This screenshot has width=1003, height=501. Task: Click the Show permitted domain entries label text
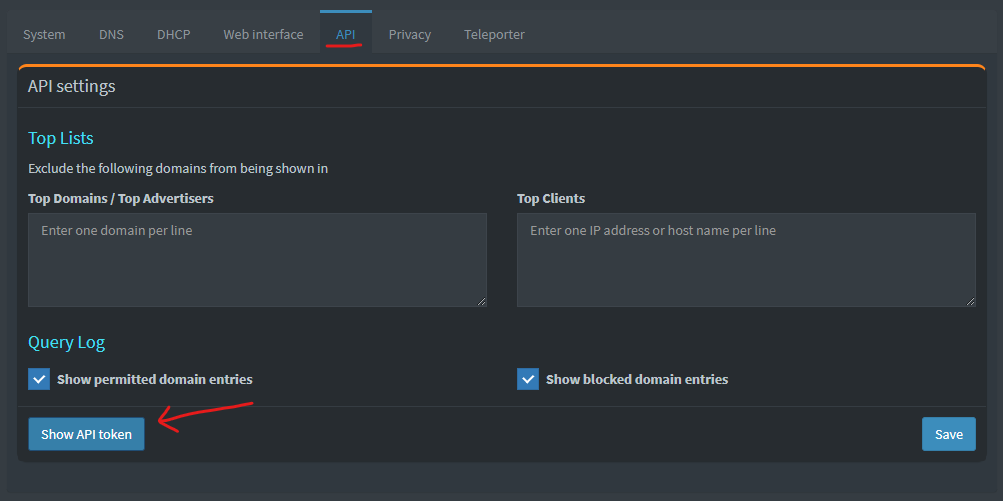pyautogui.click(x=155, y=380)
